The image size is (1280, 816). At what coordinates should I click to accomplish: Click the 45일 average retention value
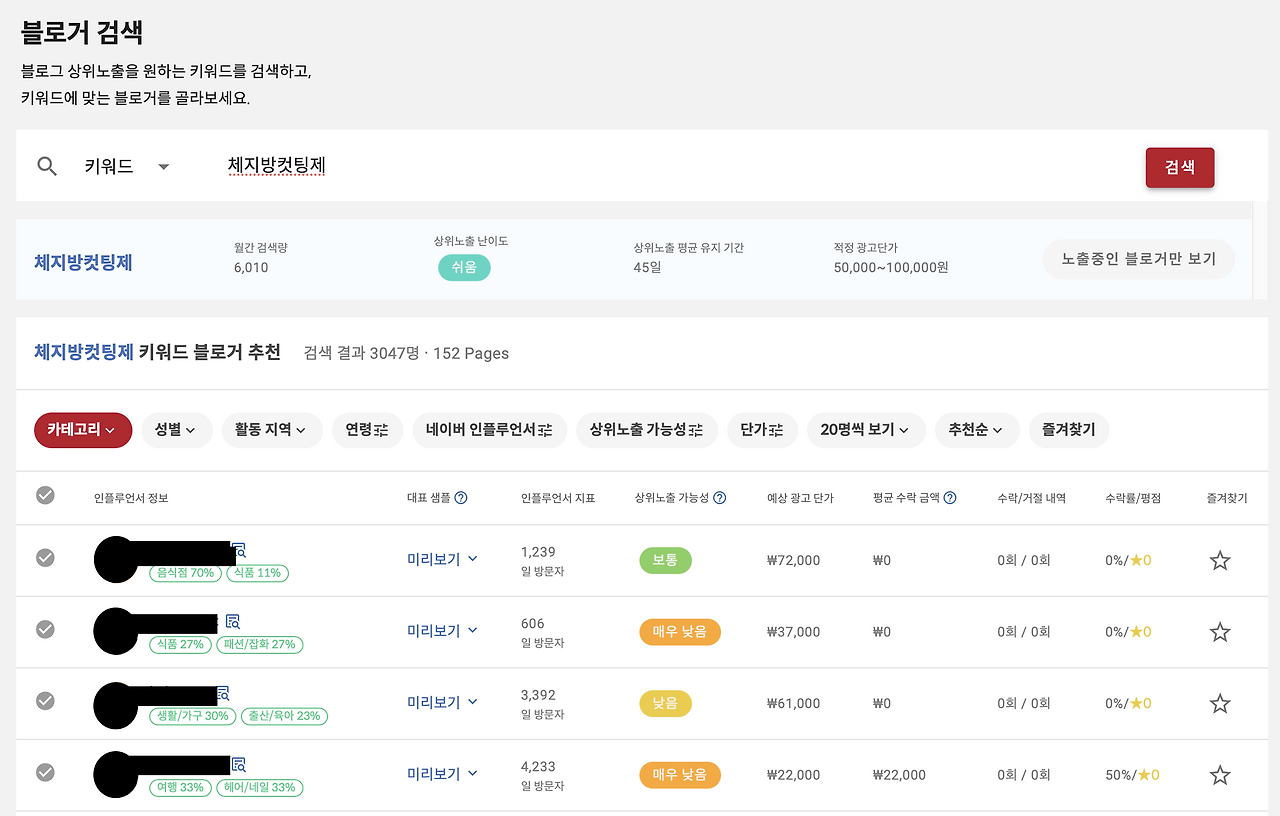[647, 268]
